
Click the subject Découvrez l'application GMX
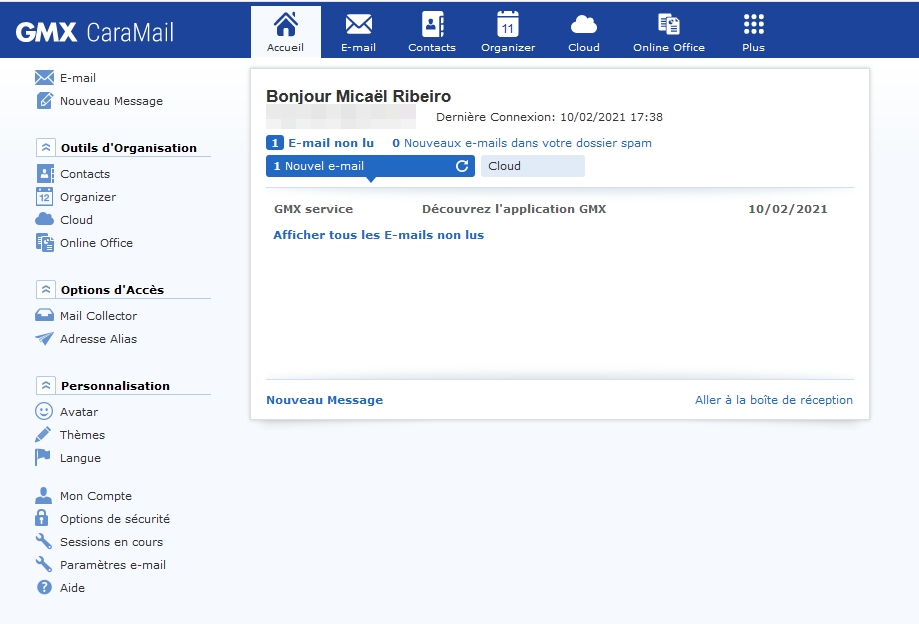tap(514, 209)
